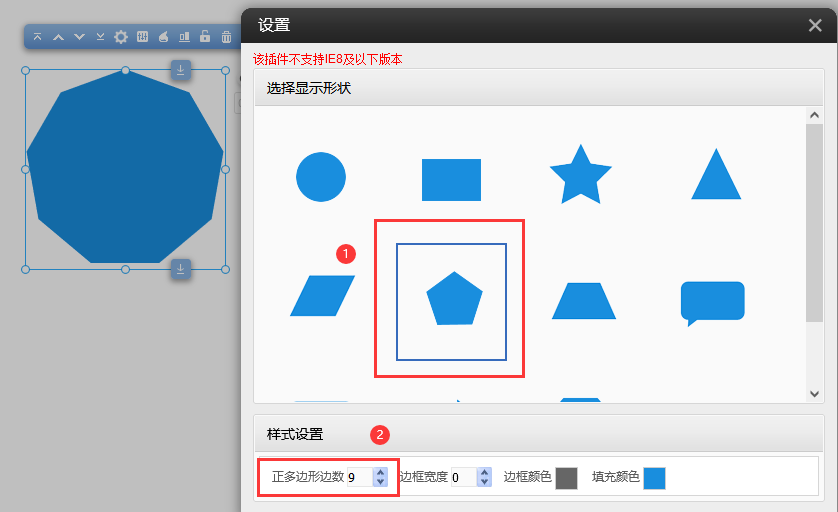The image size is (838, 512).
Task: Click the polygon side count input field
Action: 358,478
